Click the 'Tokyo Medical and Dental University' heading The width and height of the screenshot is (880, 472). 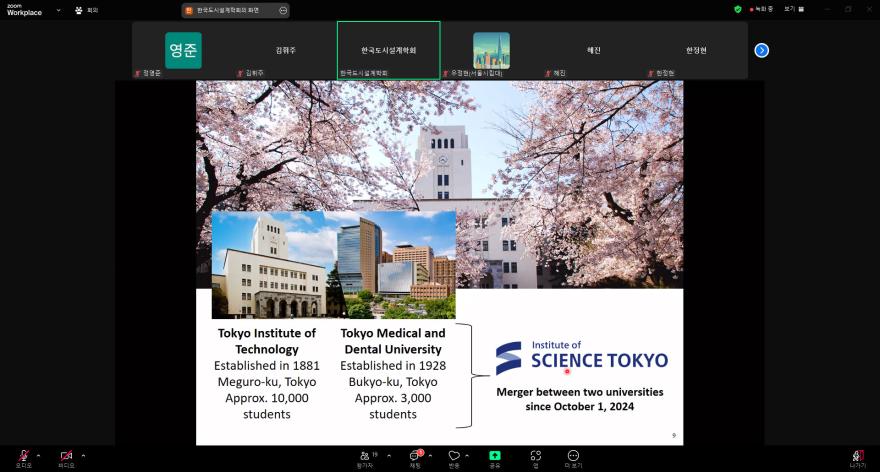(393, 341)
